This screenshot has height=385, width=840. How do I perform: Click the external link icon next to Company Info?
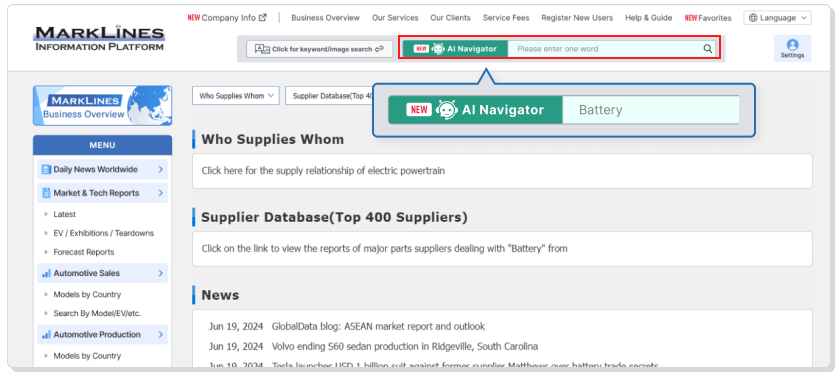pyautogui.click(x=262, y=18)
